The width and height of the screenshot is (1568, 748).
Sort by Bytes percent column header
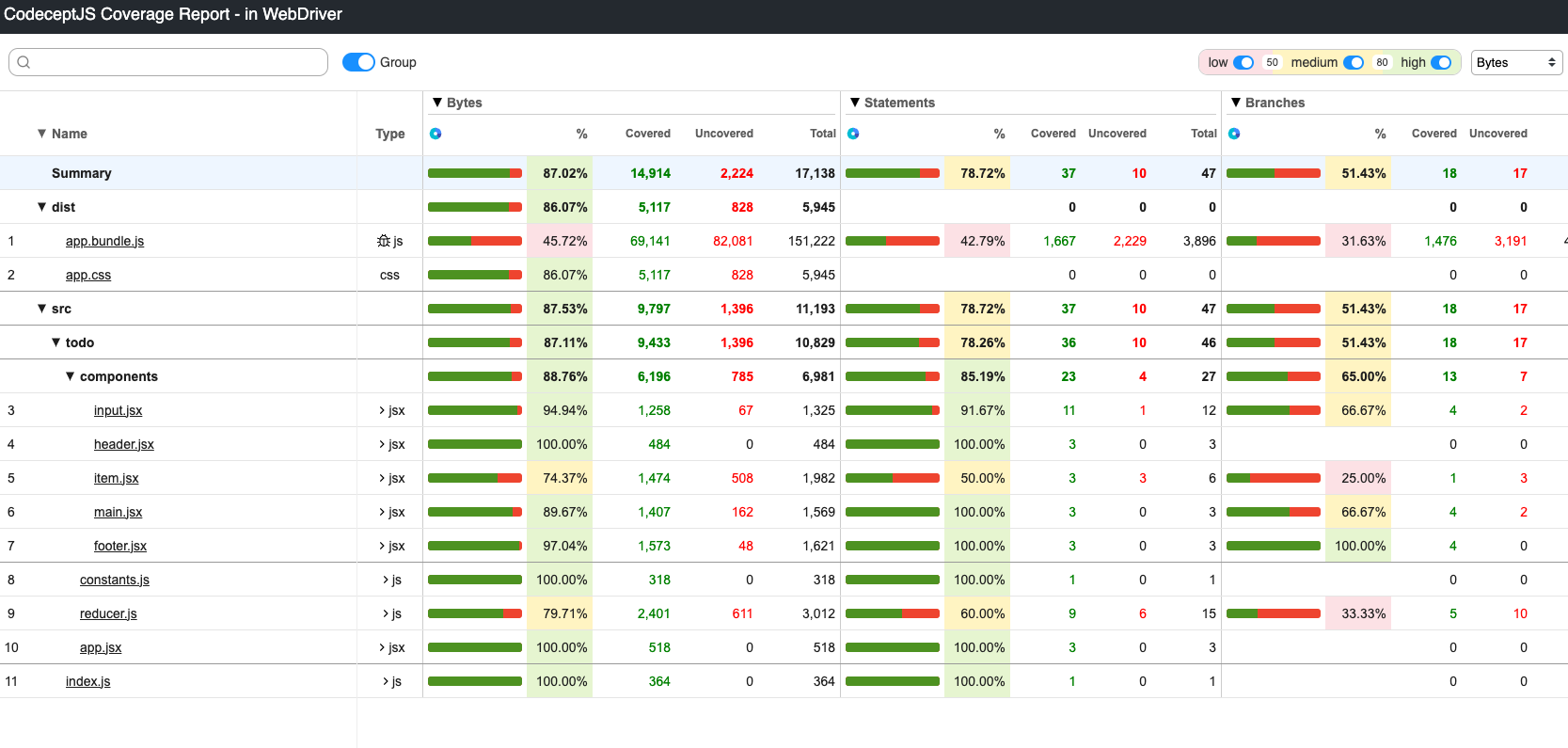tap(582, 134)
